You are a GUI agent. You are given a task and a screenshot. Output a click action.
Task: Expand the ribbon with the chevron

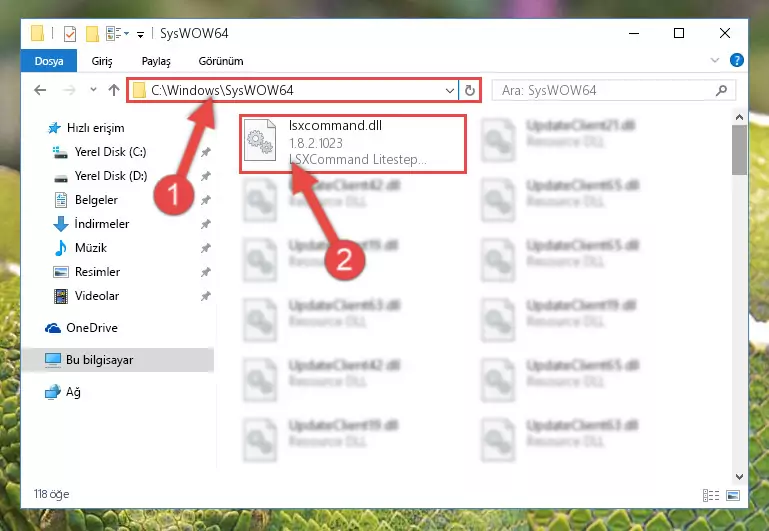tap(715, 60)
